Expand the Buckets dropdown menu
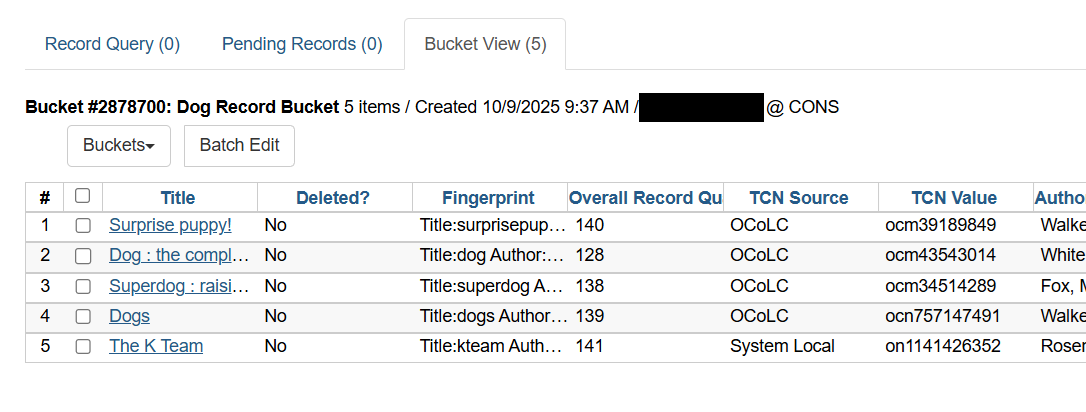Image resolution: width=1086 pixels, height=412 pixels. pyautogui.click(x=119, y=146)
